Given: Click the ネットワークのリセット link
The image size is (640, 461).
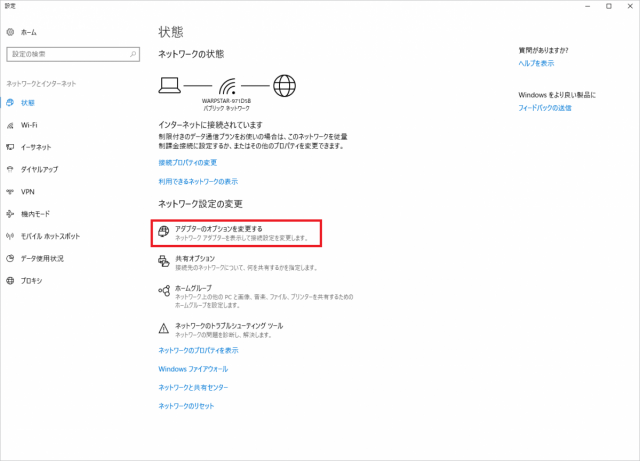Looking at the screenshot, I should tap(186, 406).
